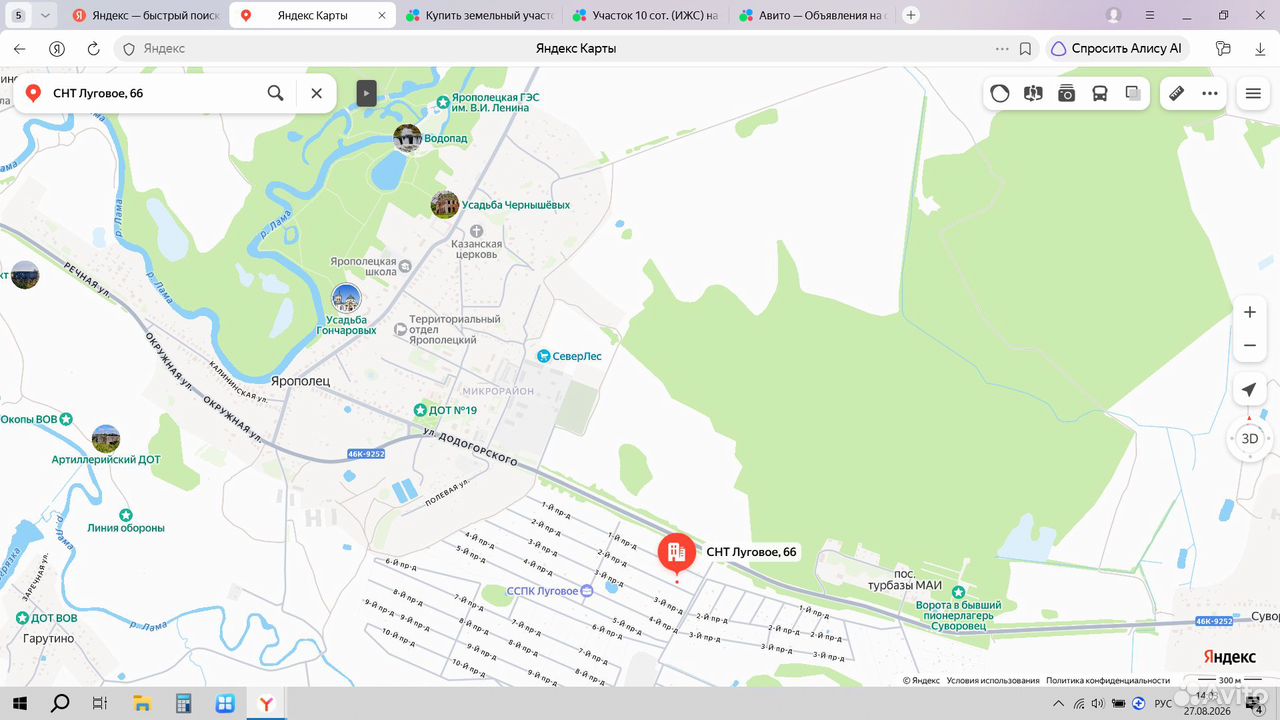Open Yandex home via the Я button
This screenshot has width=1280, height=720.
point(57,48)
